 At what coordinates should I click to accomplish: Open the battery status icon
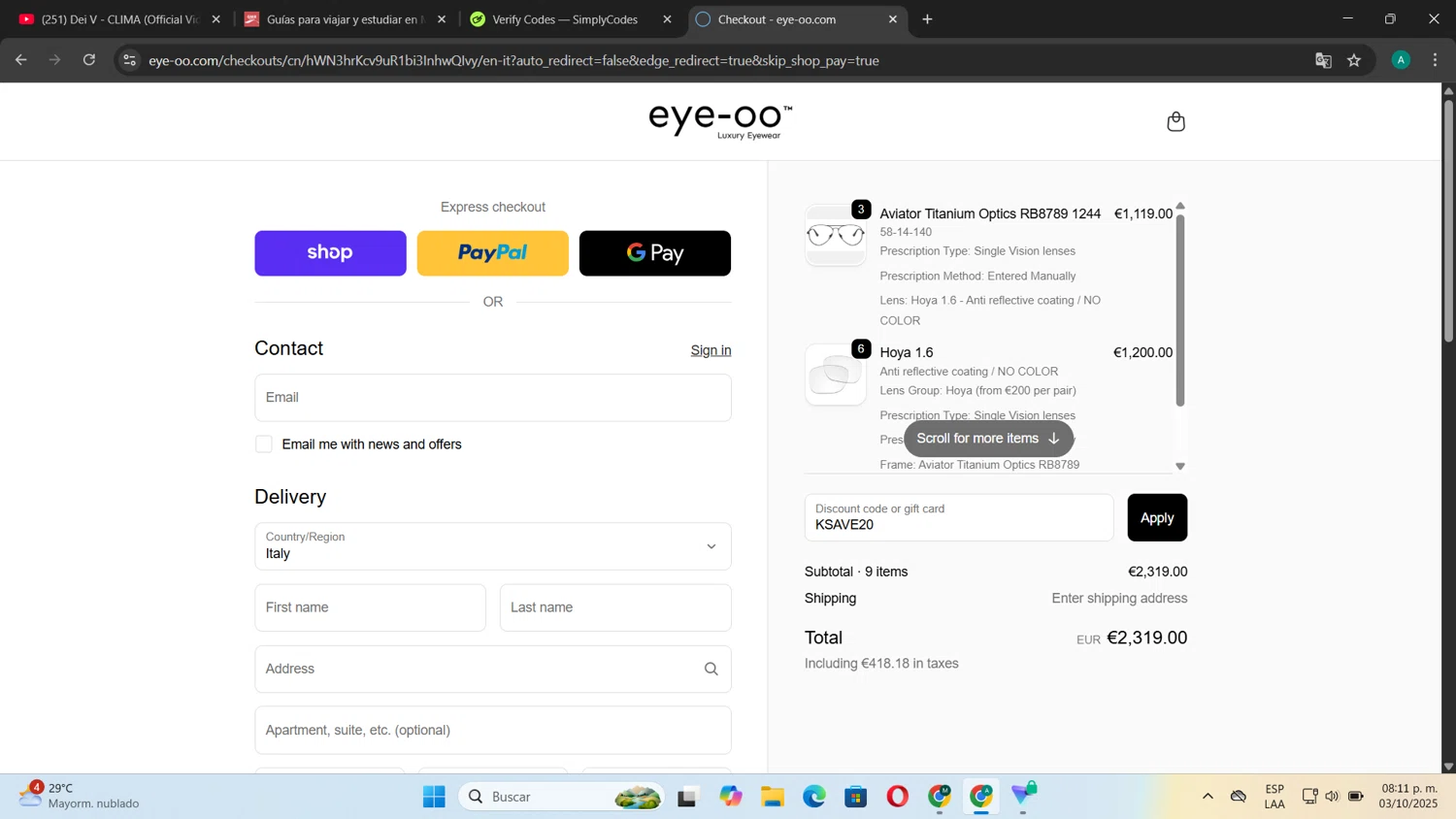click(1356, 797)
